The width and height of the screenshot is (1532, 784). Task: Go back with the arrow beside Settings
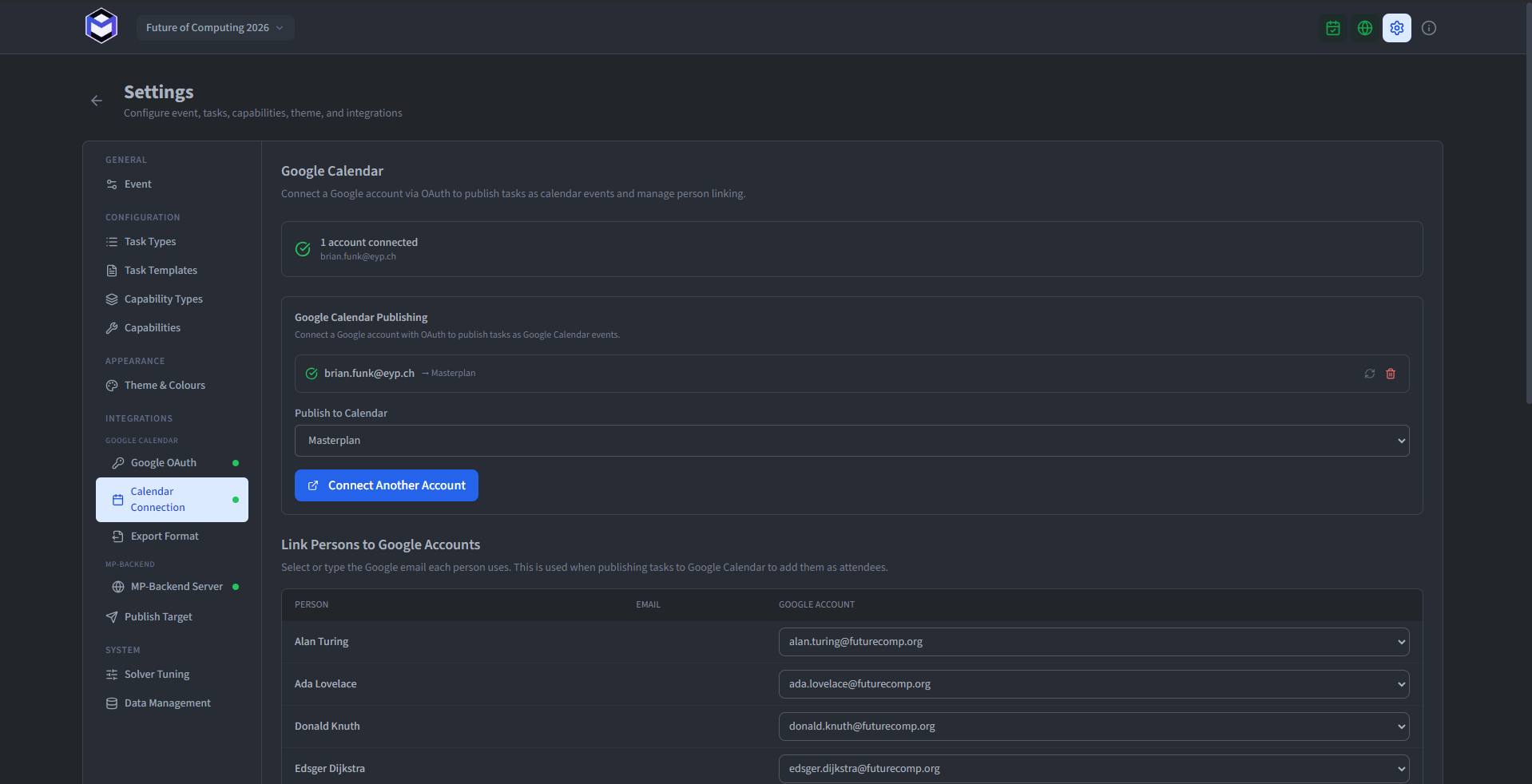pyautogui.click(x=97, y=101)
